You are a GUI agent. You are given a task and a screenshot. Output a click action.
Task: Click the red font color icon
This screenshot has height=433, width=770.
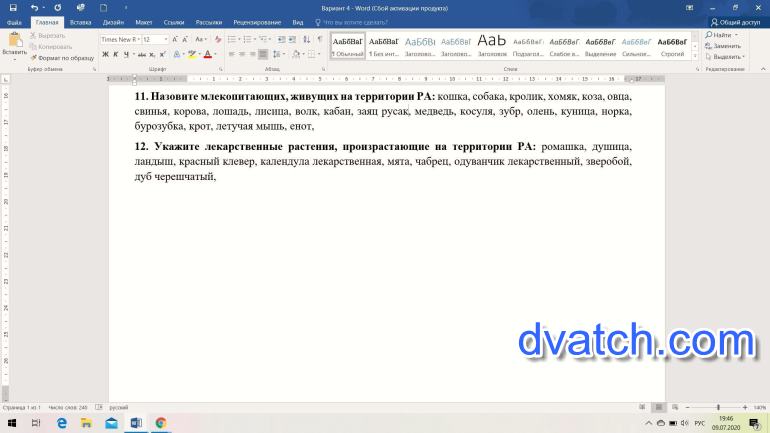(208, 54)
